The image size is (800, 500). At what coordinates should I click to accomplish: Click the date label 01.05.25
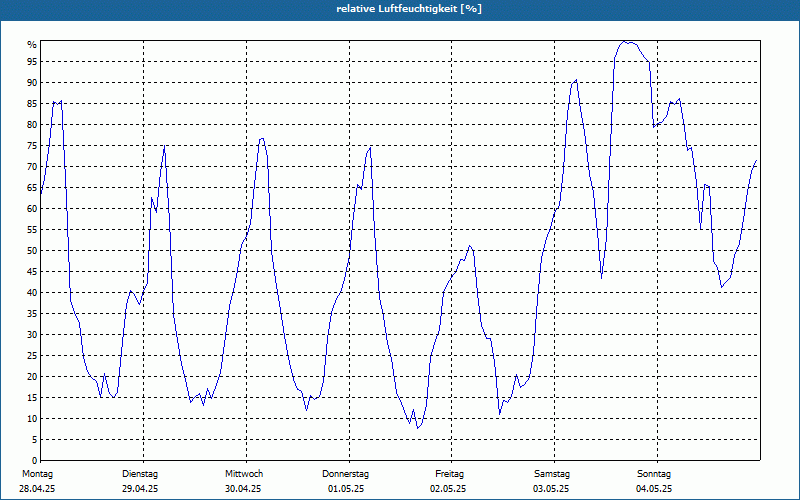346,489
